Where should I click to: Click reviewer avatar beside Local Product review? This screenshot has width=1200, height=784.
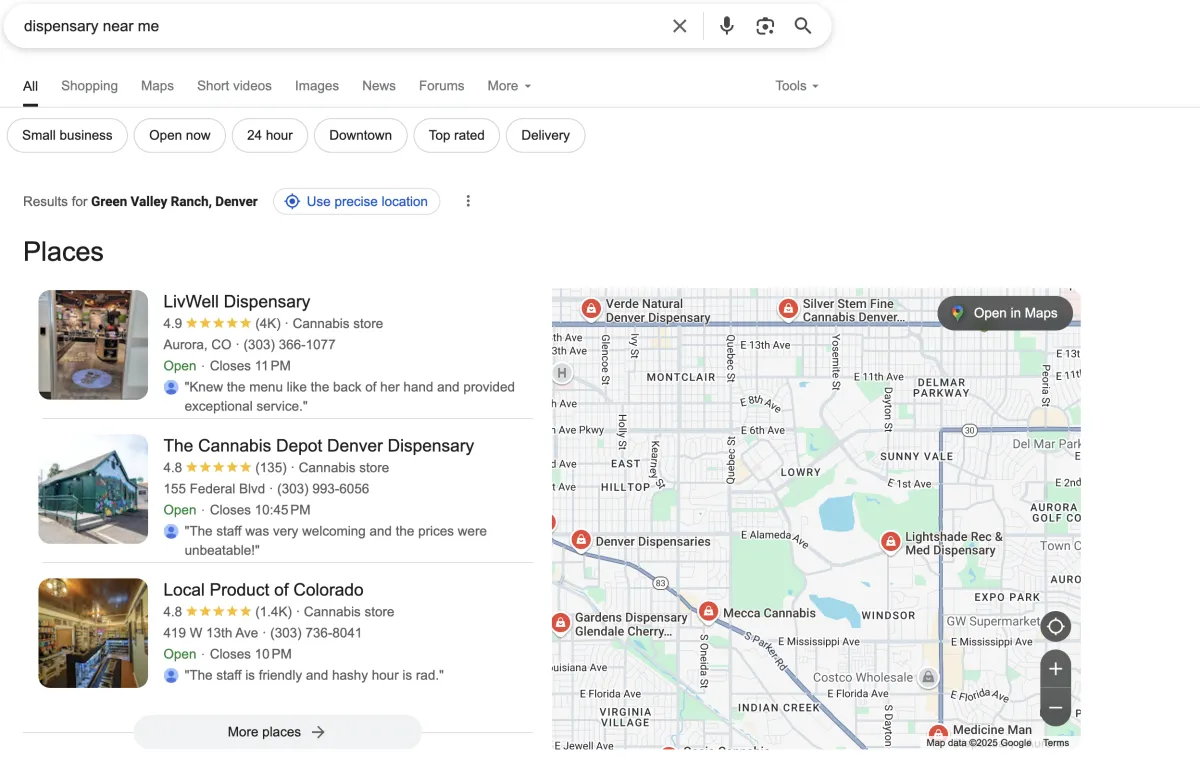[x=171, y=675]
